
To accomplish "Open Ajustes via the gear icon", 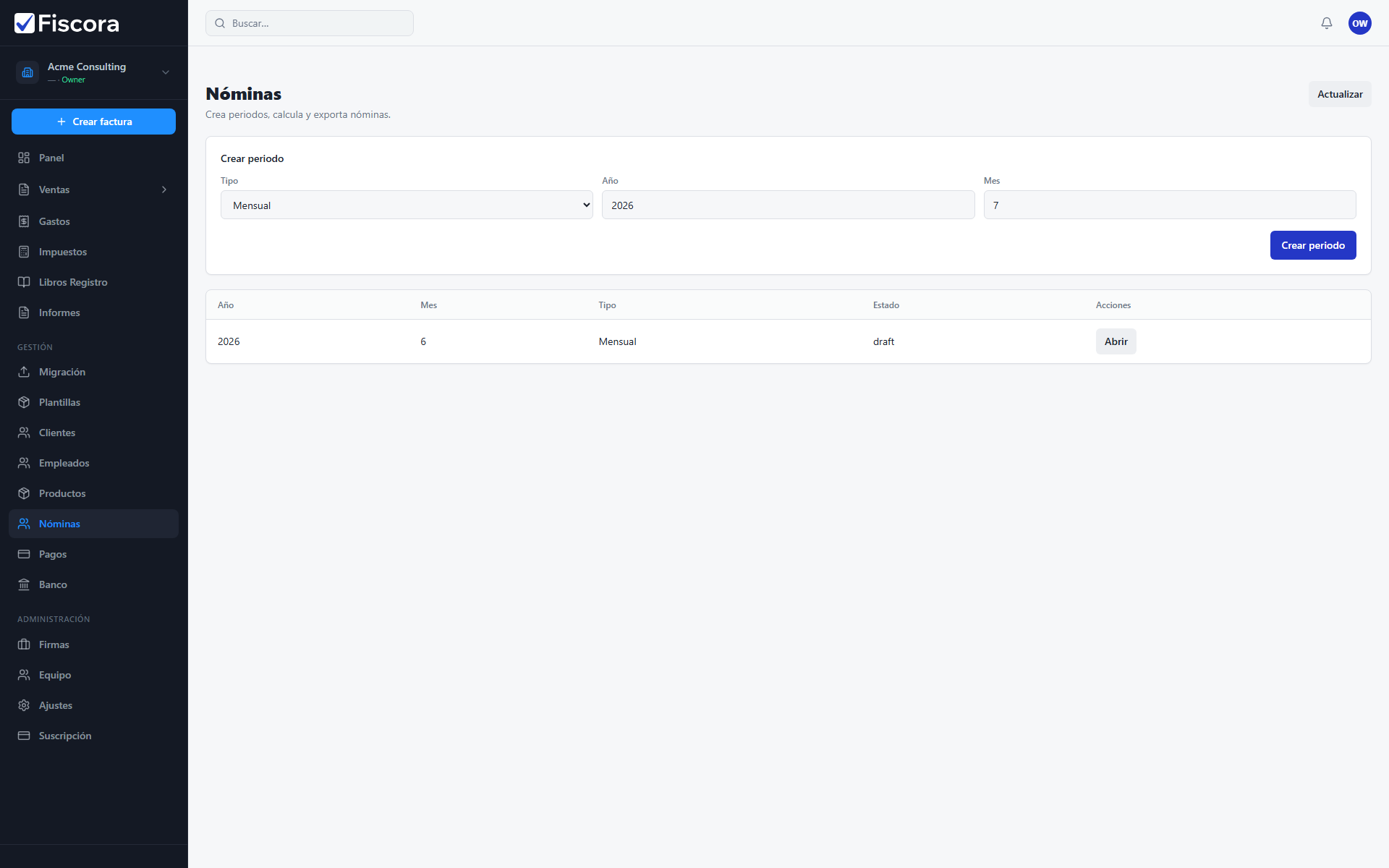I will (x=24, y=705).
